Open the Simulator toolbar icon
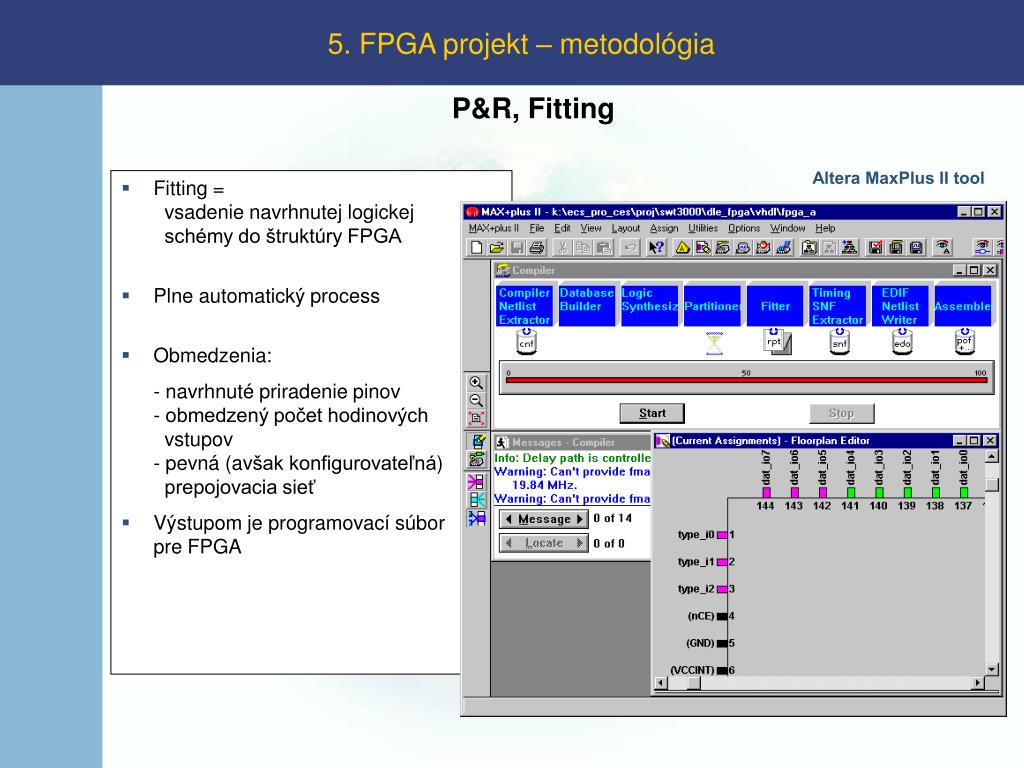 pyautogui.click(x=743, y=248)
